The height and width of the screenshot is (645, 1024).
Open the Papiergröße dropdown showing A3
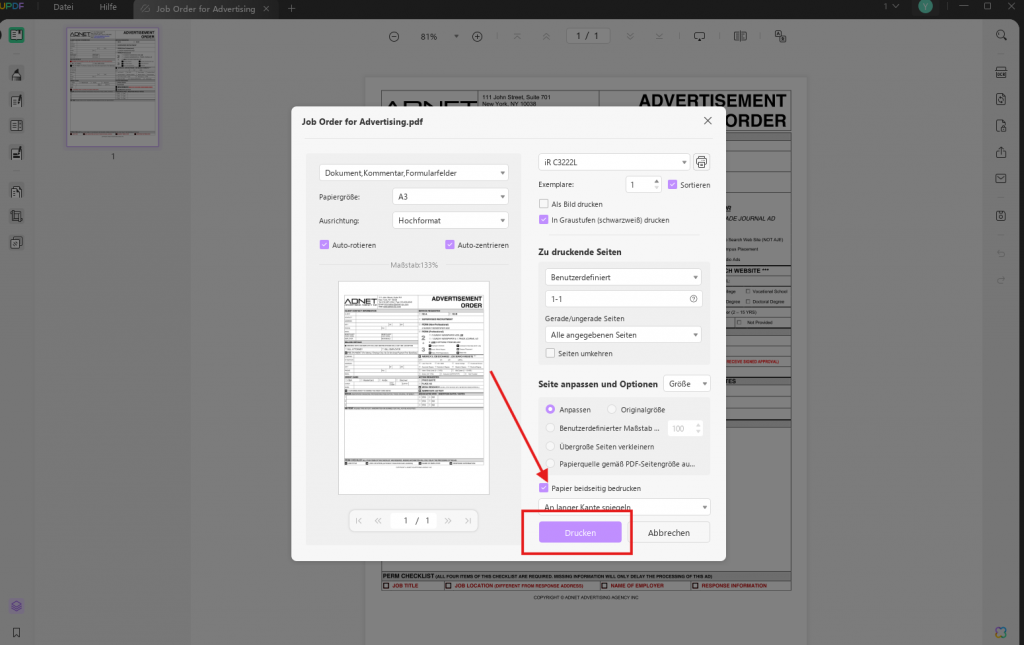click(x=450, y=196)
